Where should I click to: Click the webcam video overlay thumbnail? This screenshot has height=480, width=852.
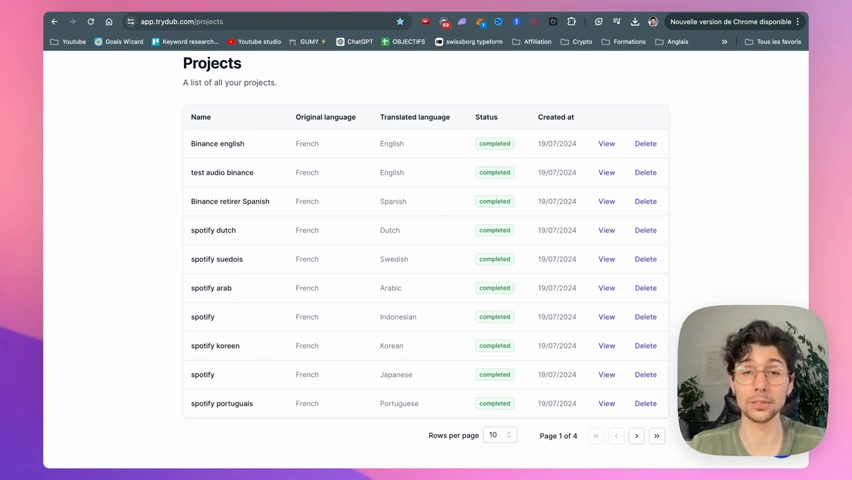(753, 380)
